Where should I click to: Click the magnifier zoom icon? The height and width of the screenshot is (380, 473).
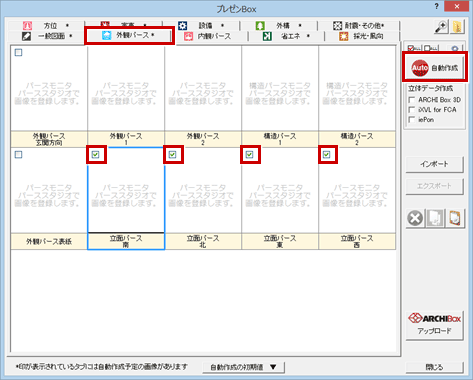(x=441, y=27)
